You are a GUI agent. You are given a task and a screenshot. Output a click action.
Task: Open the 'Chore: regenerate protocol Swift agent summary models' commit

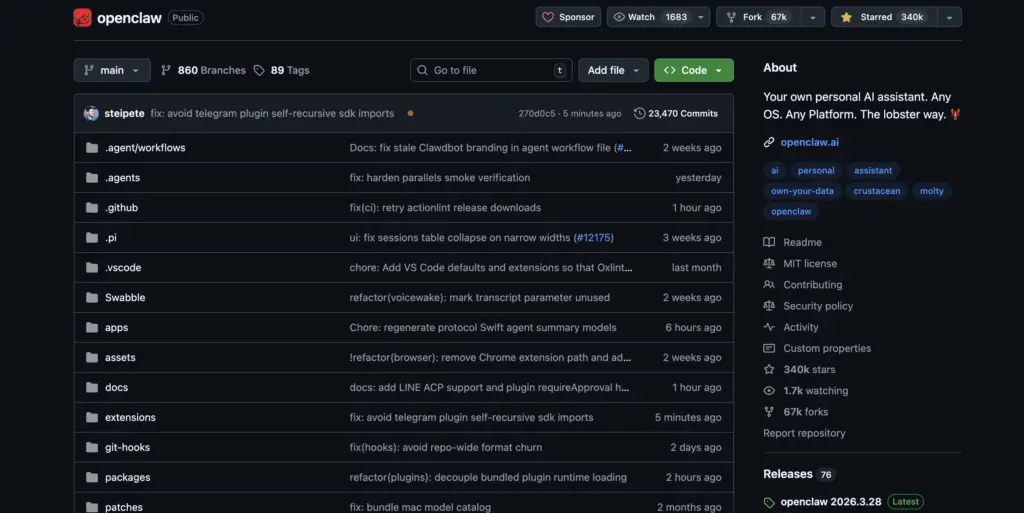click(483, 328)
